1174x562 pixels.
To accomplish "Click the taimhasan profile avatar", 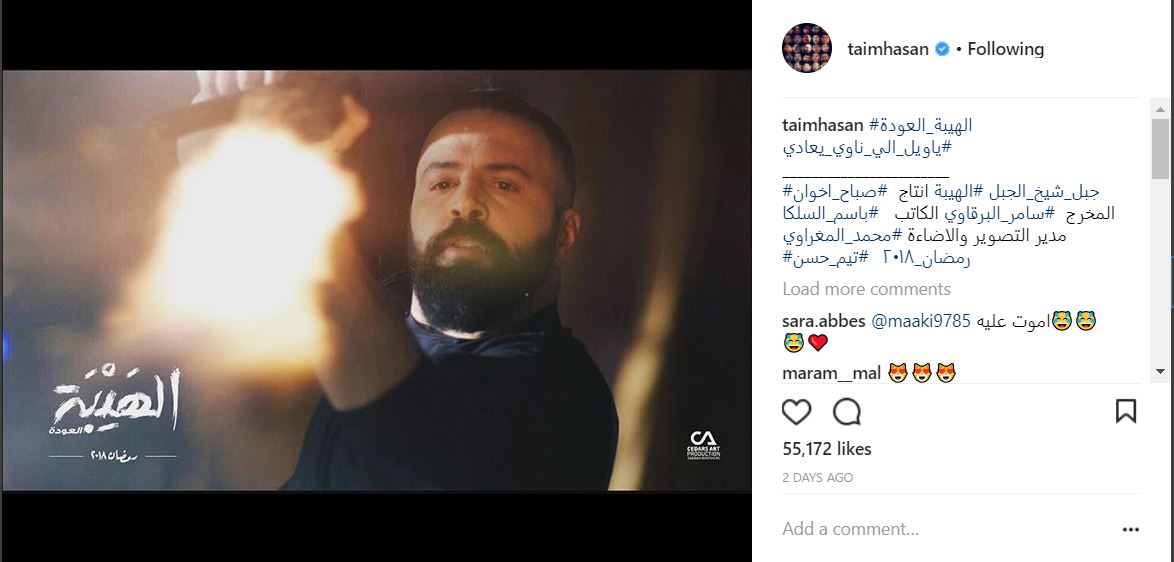I will (x=807, y=48).
